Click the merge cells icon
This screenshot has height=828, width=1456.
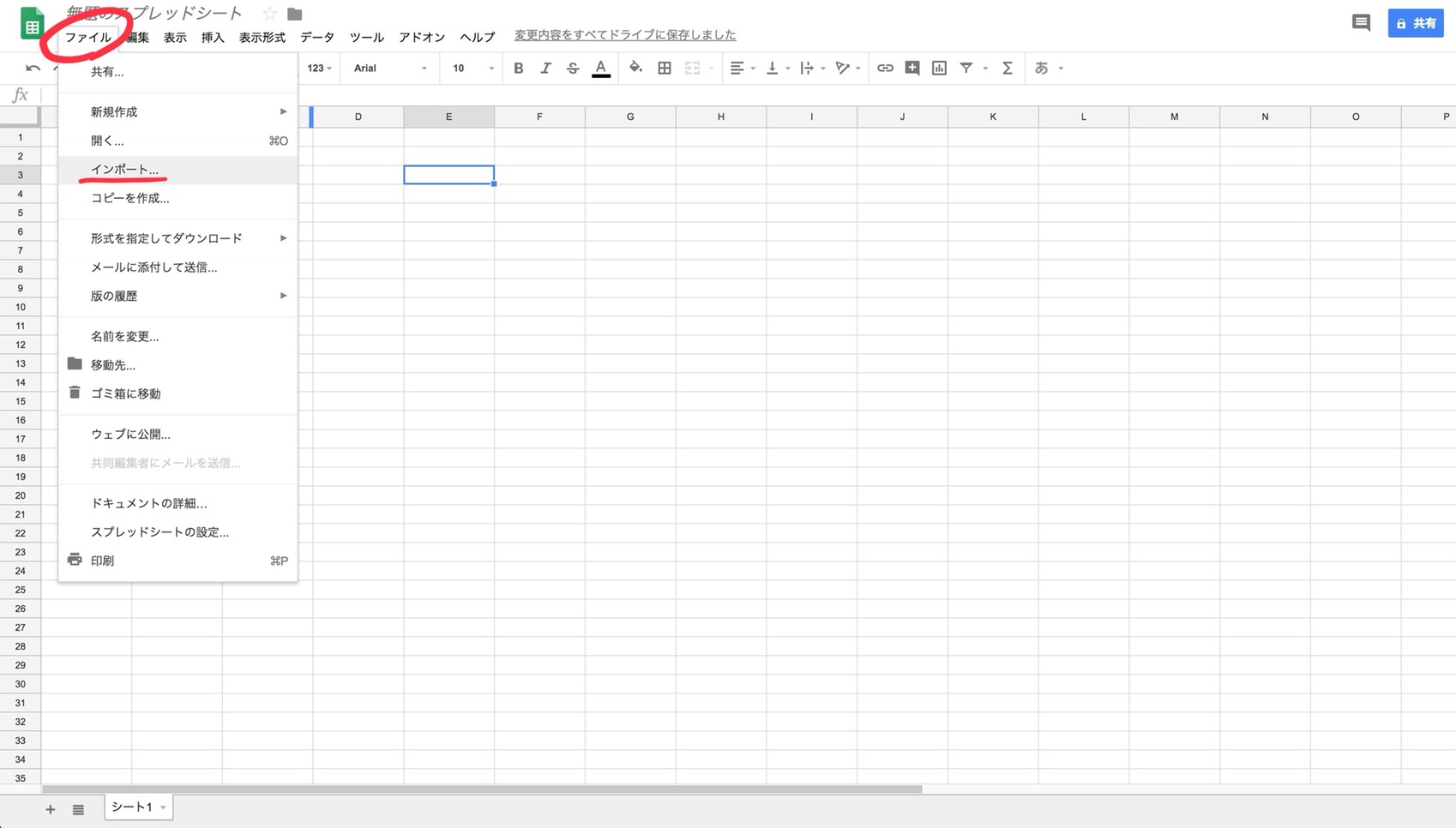coord(692,68)
